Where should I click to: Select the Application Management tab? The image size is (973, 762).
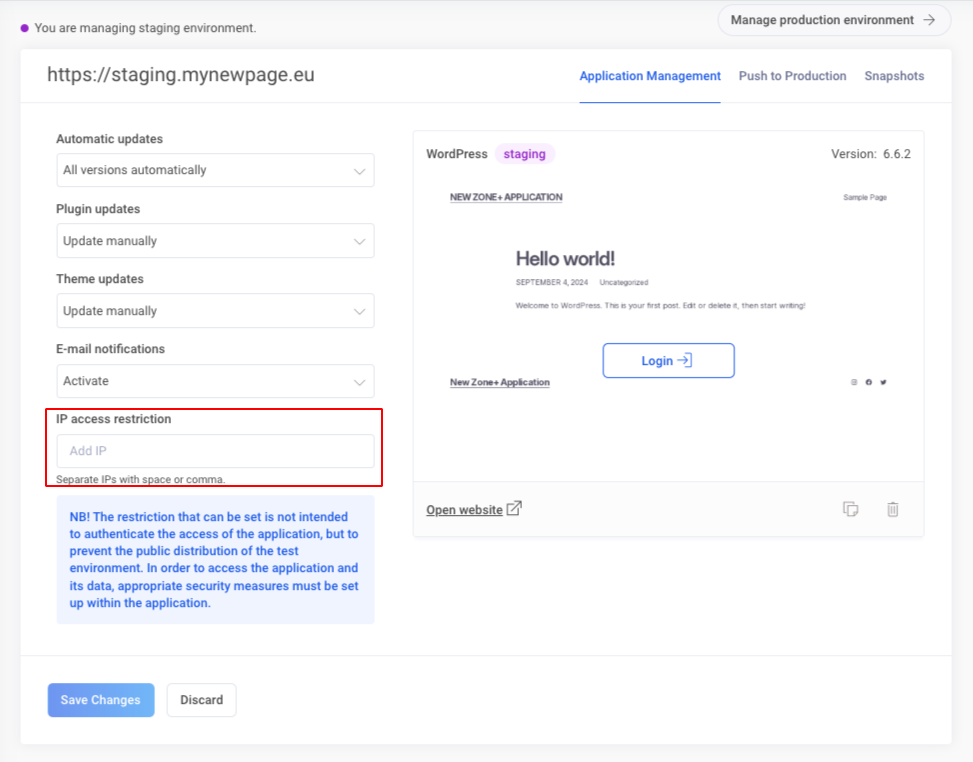pyautogui.click(x=650, y=76)
